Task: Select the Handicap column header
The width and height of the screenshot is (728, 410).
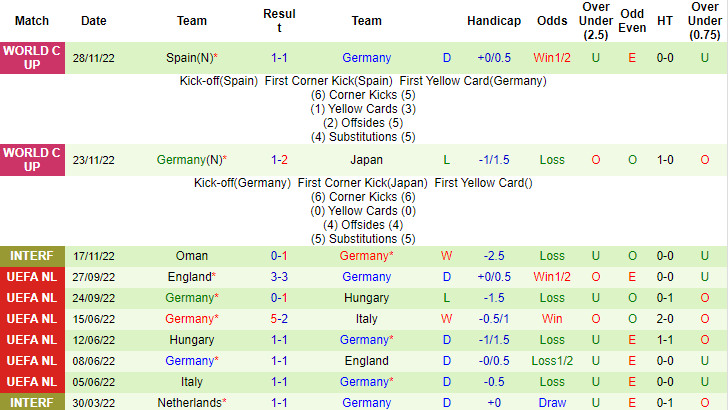Action: tap(494, 20)
